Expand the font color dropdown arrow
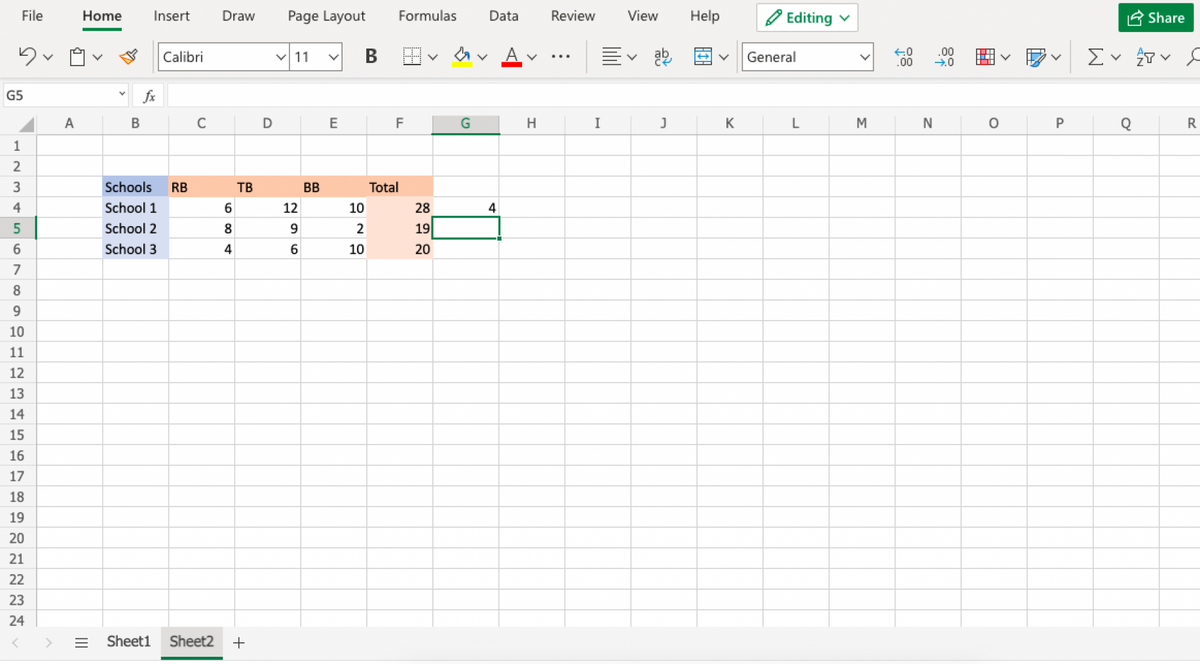The height and width of the screenshot is (664, 1200). click(532, 57)
